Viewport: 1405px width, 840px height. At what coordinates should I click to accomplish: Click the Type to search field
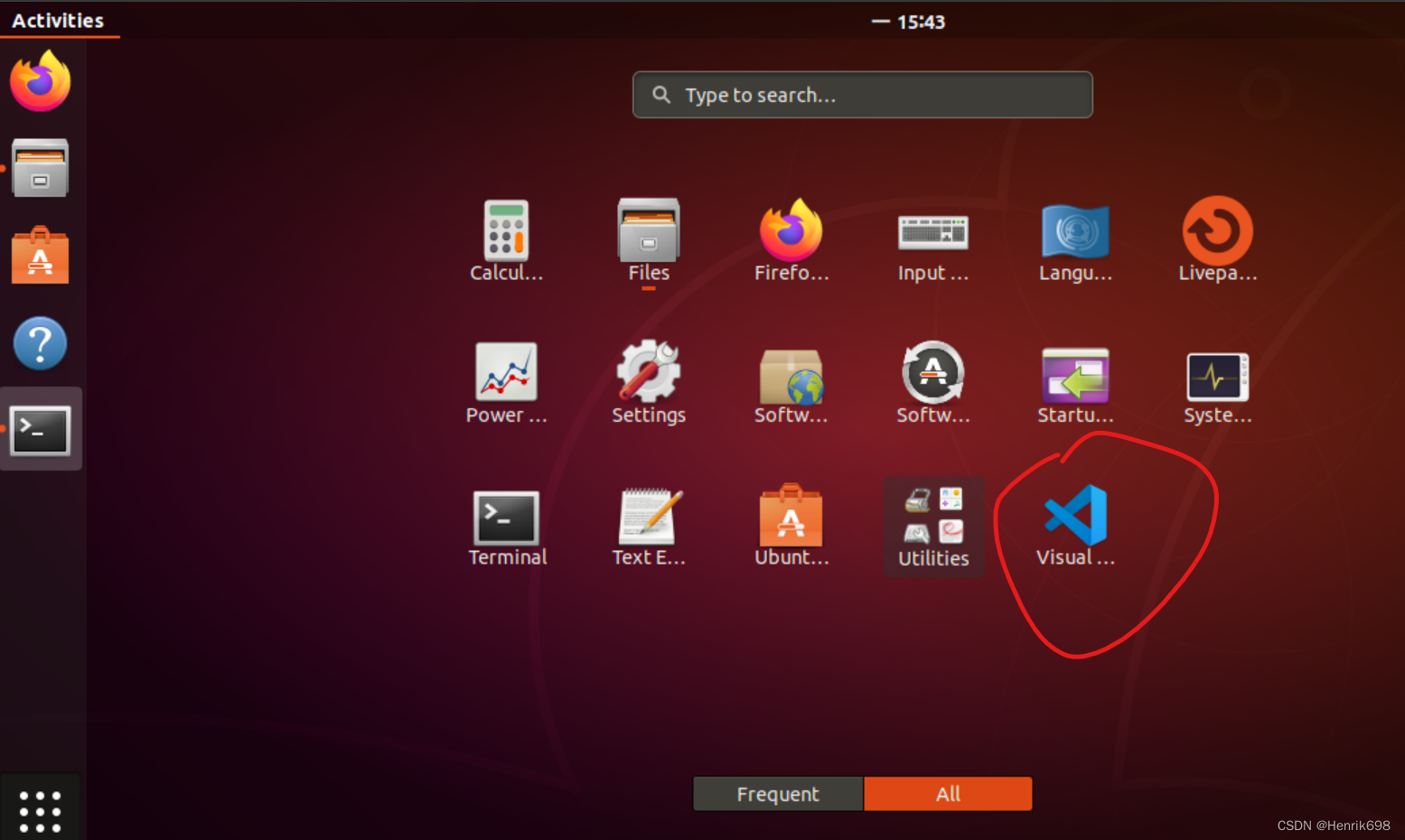tap(863, 95)
